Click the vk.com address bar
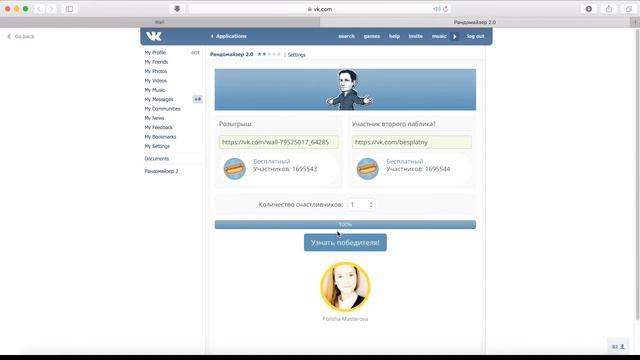This screenshot has width=640, height=360. [320, 9]
